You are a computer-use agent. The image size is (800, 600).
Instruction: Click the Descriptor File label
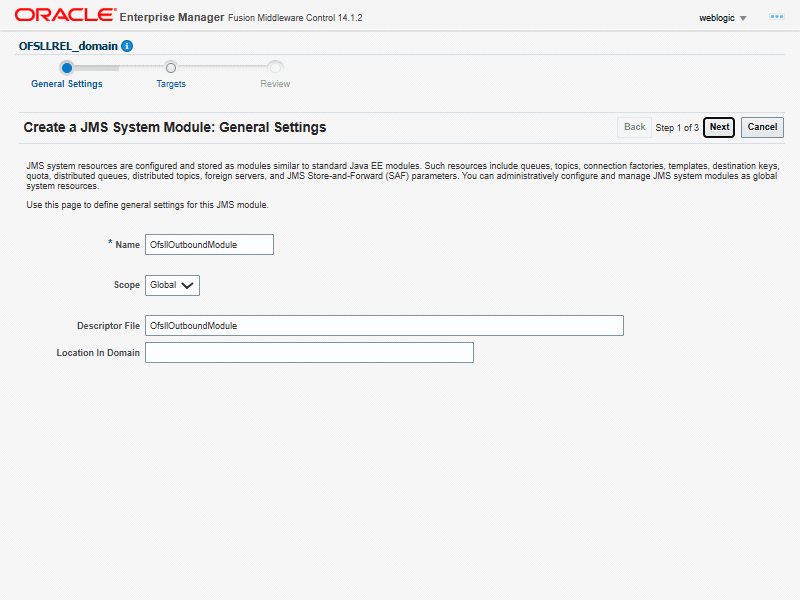(x=108, y=326)
